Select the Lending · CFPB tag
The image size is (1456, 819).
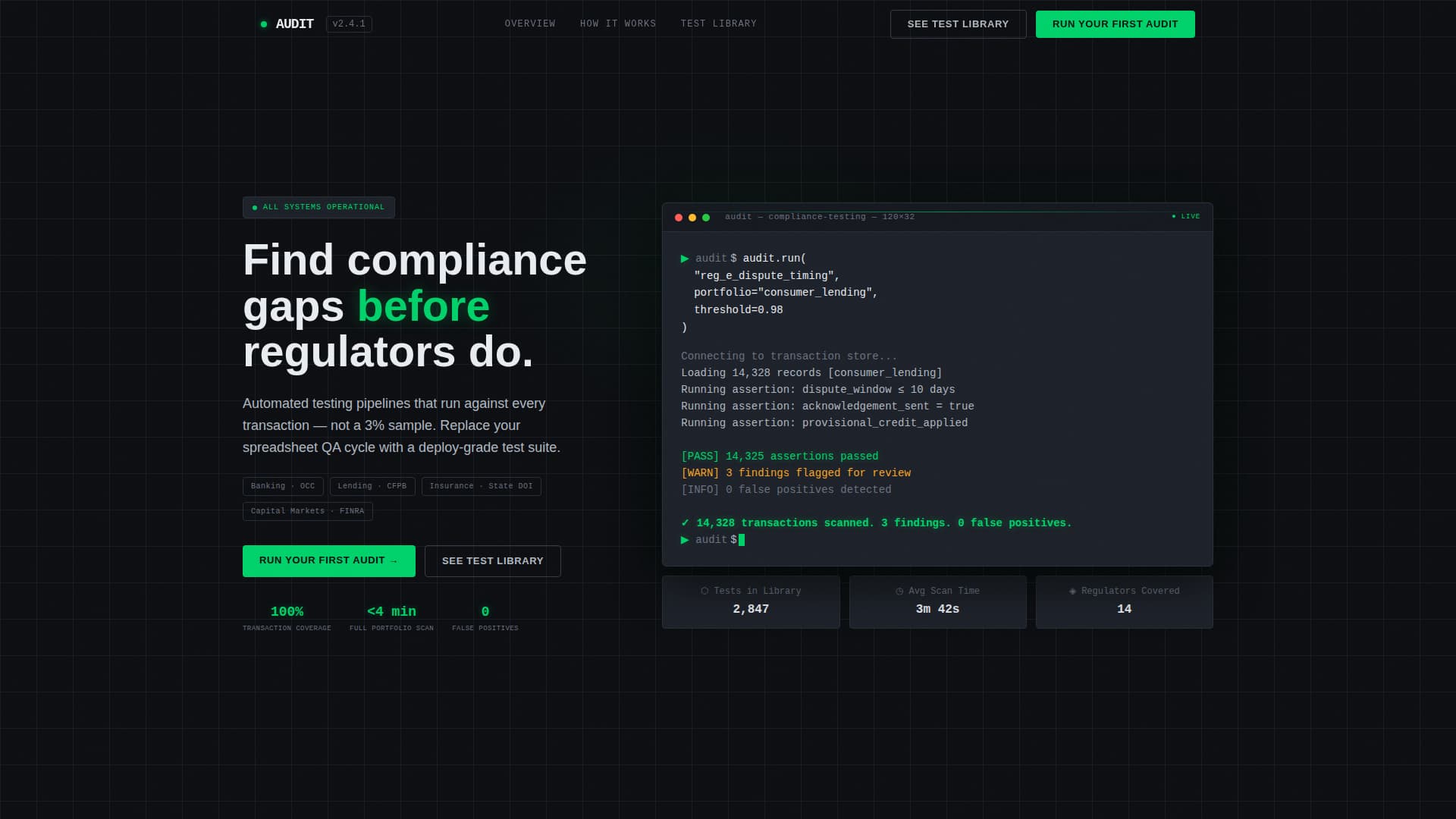(x=372, y=486)
